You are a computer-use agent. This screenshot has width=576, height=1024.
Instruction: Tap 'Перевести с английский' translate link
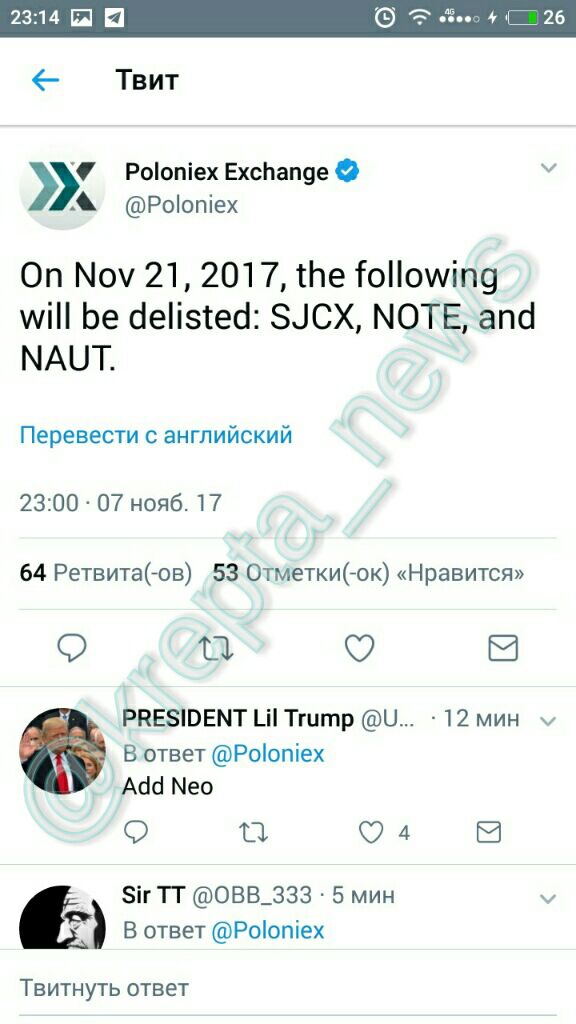[x=156, y=435]
